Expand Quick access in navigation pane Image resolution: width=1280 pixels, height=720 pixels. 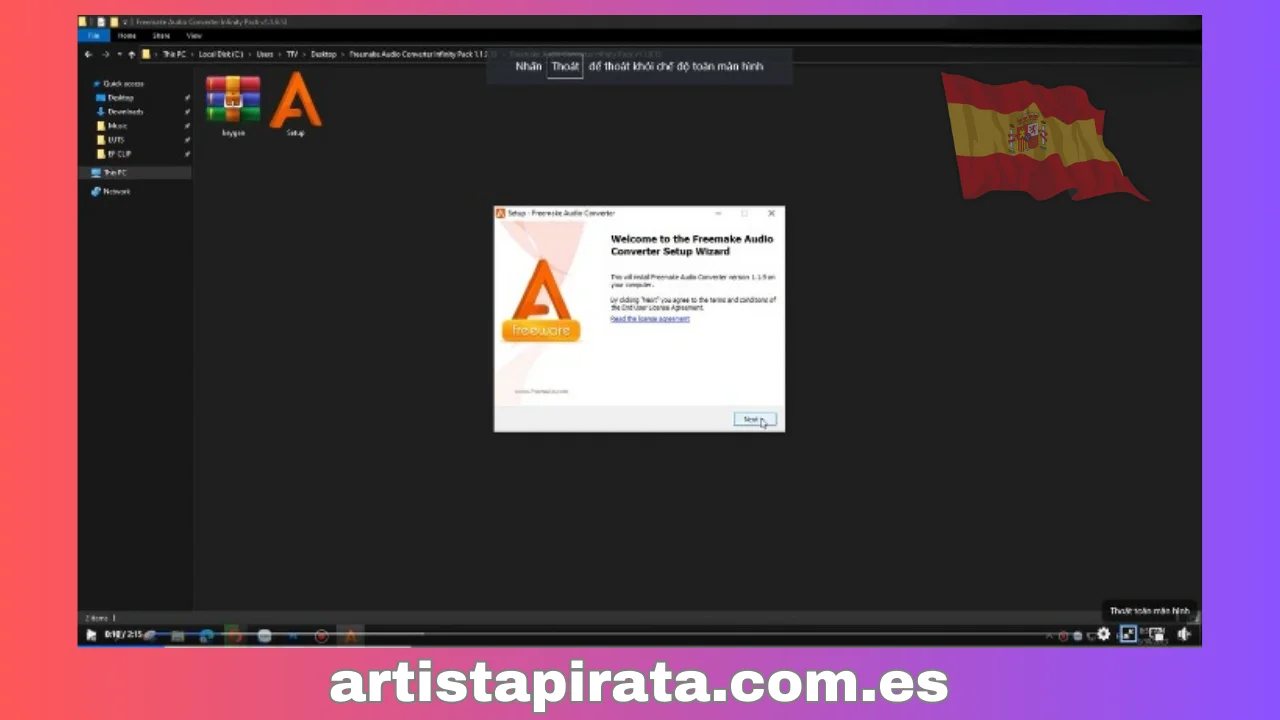pos(120,84)
